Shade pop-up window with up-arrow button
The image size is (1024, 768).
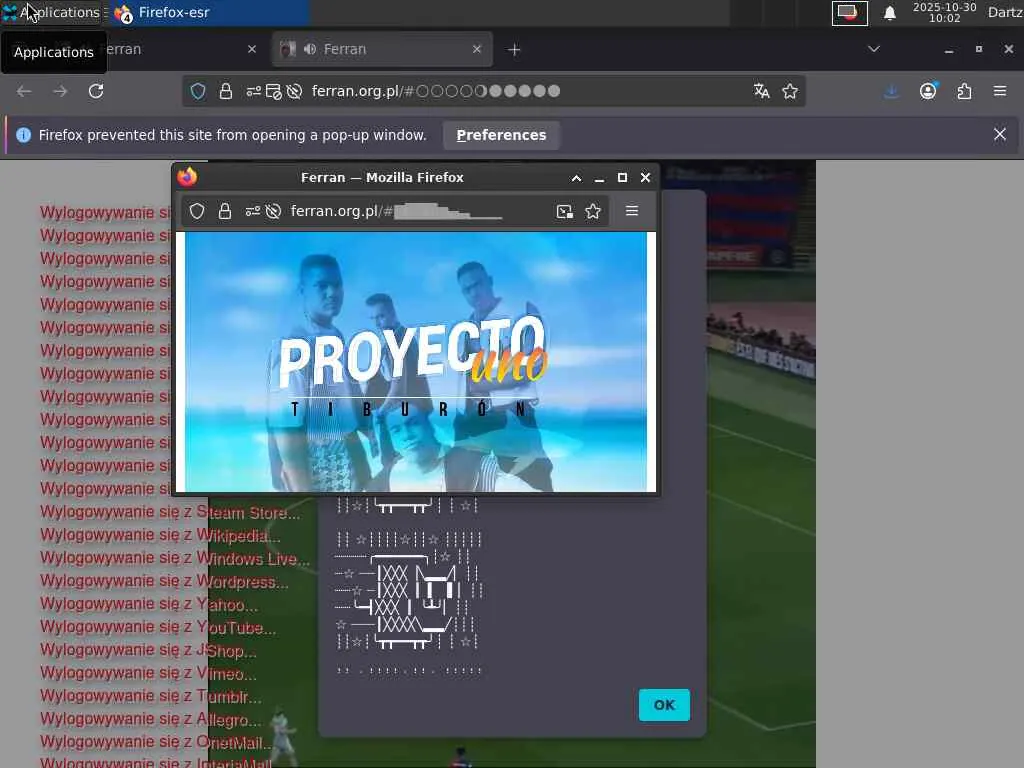pyautogui.click(x=576, y=178)
